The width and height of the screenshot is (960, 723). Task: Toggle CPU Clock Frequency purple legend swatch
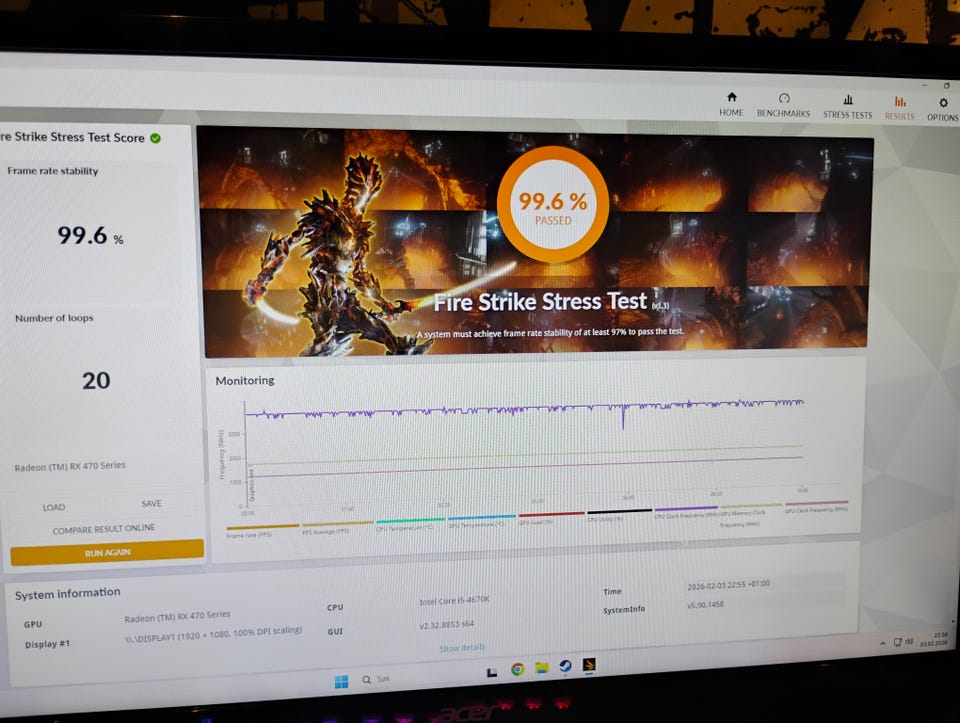point(686,509)
